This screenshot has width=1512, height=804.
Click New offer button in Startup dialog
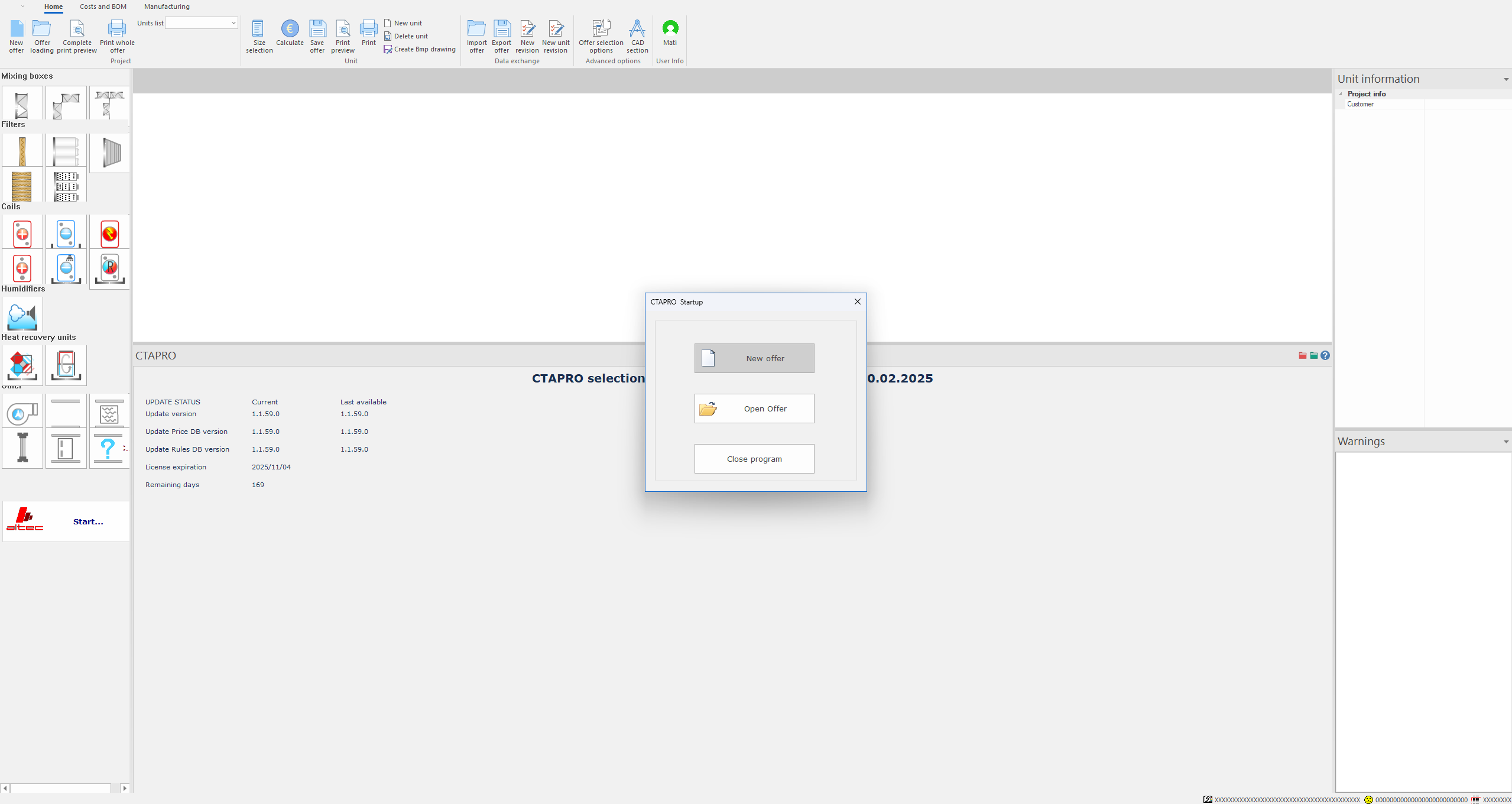754,358
